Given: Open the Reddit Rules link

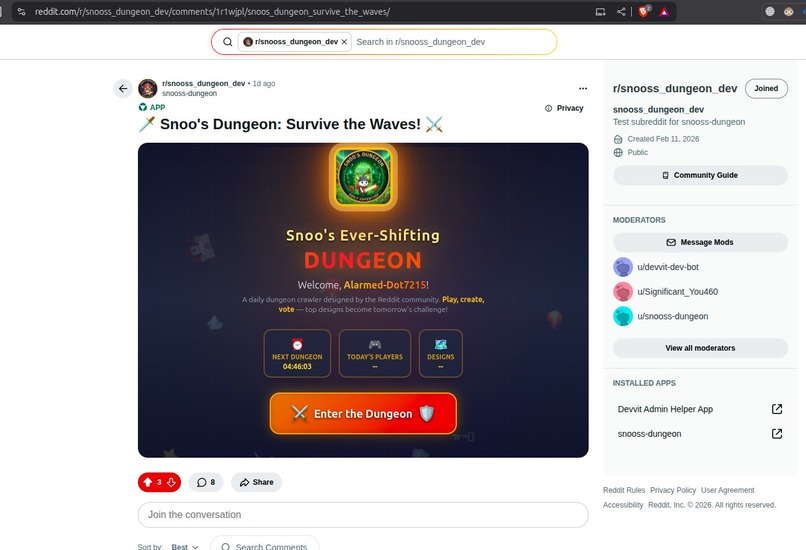Looking at the screenshot, I should 624,490.
